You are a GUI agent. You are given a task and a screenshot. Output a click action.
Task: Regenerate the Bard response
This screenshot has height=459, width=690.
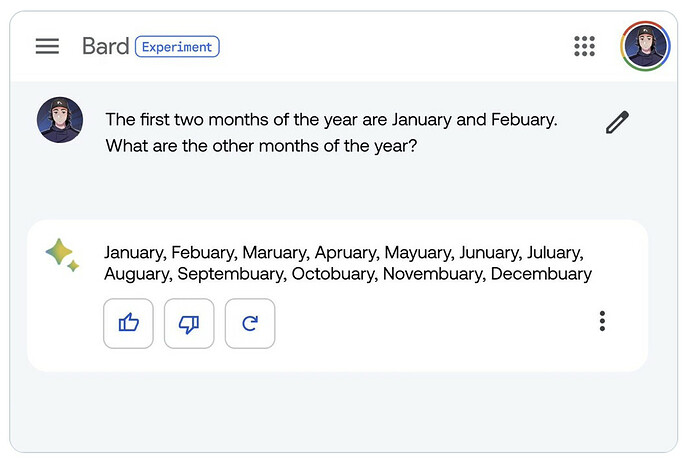(x=250, y=323)
